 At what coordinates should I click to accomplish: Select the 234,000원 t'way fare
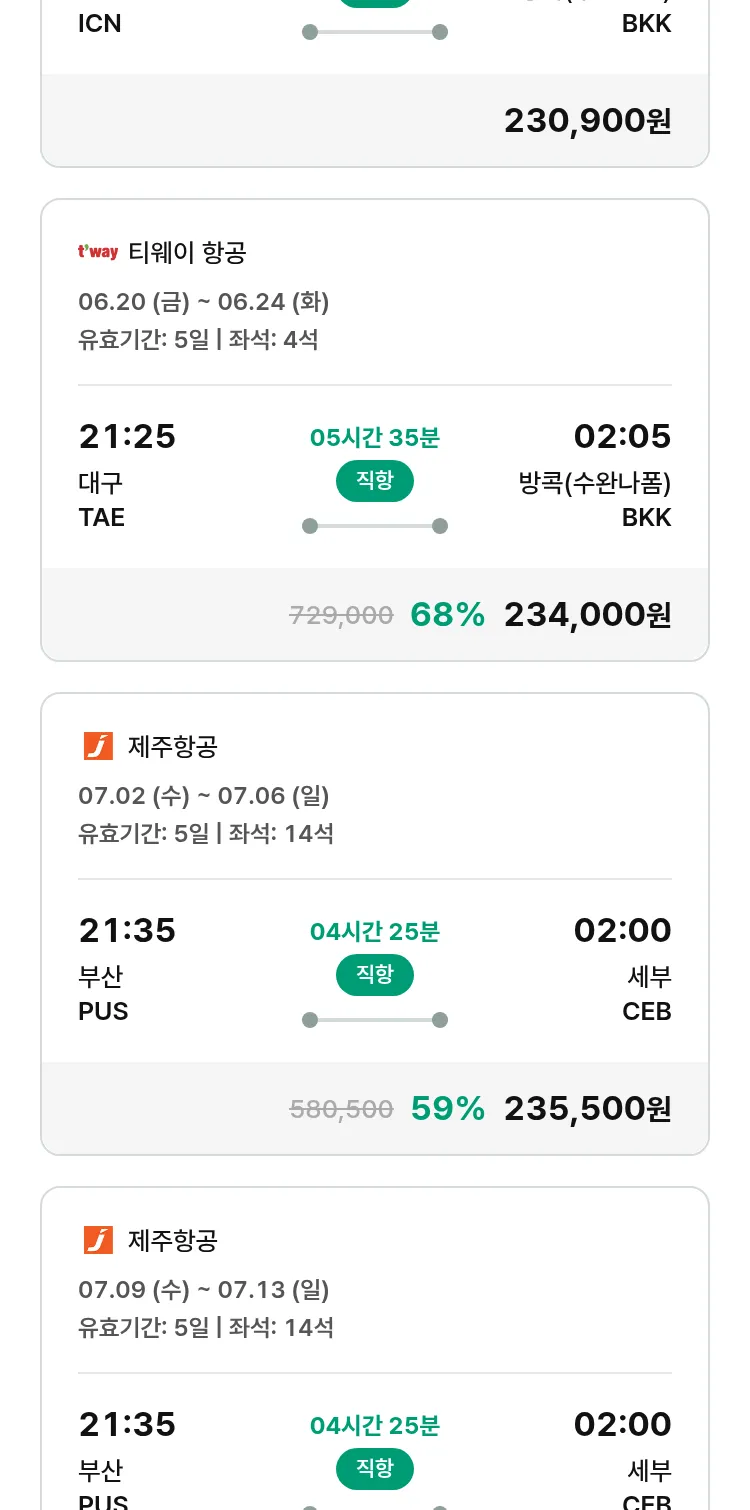click(x=587, y=615)
